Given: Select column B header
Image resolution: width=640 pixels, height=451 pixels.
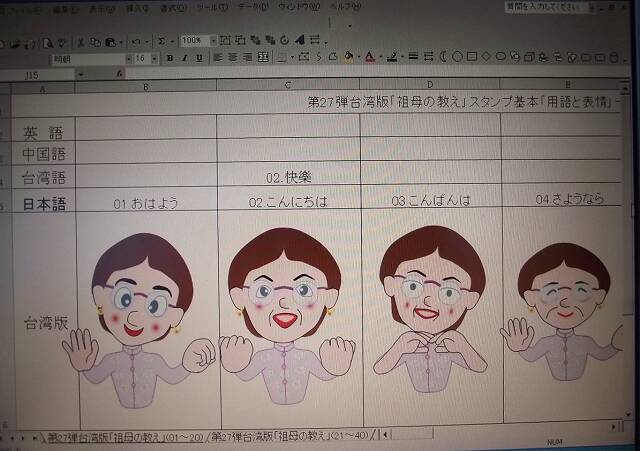Looking at the screenshot, I should click(x=146, y=86).
